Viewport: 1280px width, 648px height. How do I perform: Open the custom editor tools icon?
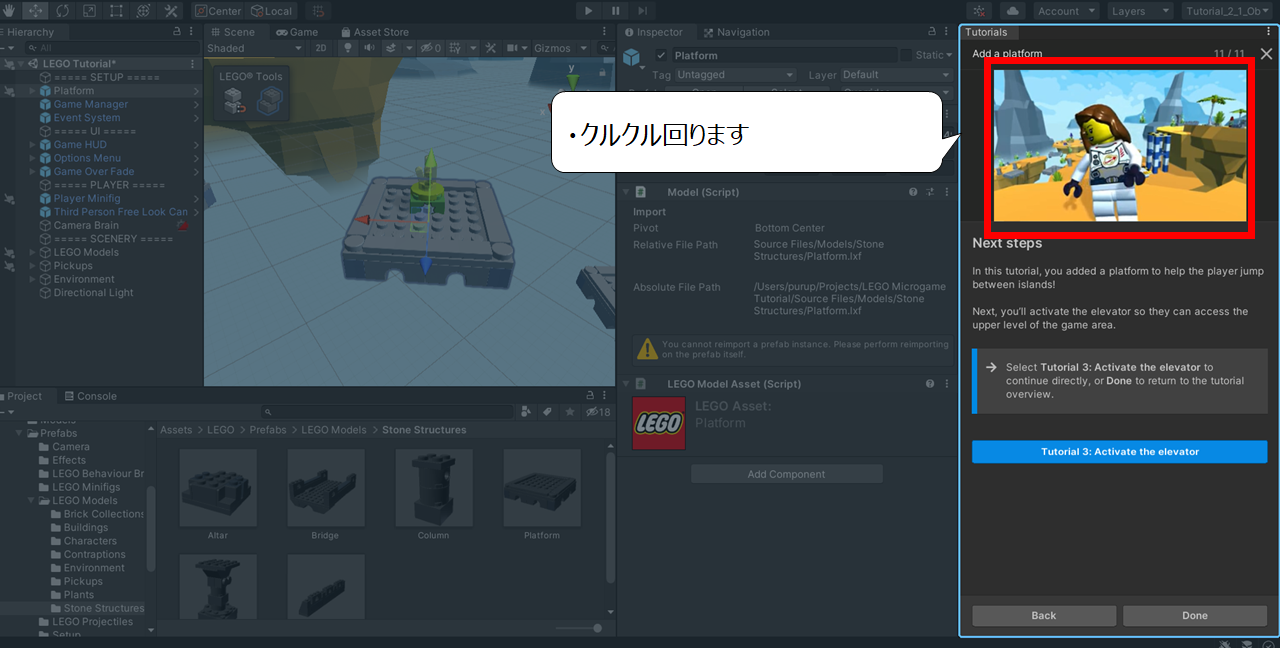(x=171, y=11)
